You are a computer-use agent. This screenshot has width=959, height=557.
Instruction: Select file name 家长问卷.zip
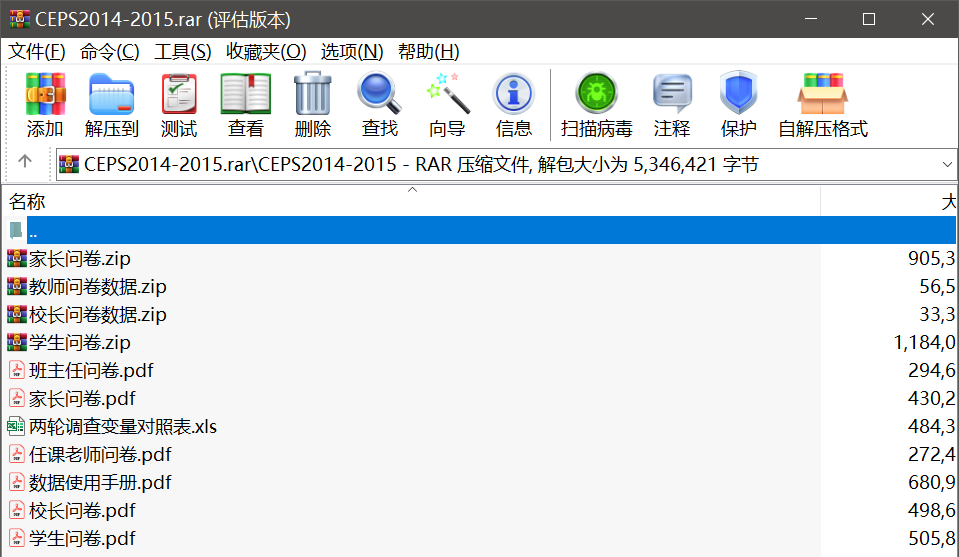point(80,259)
